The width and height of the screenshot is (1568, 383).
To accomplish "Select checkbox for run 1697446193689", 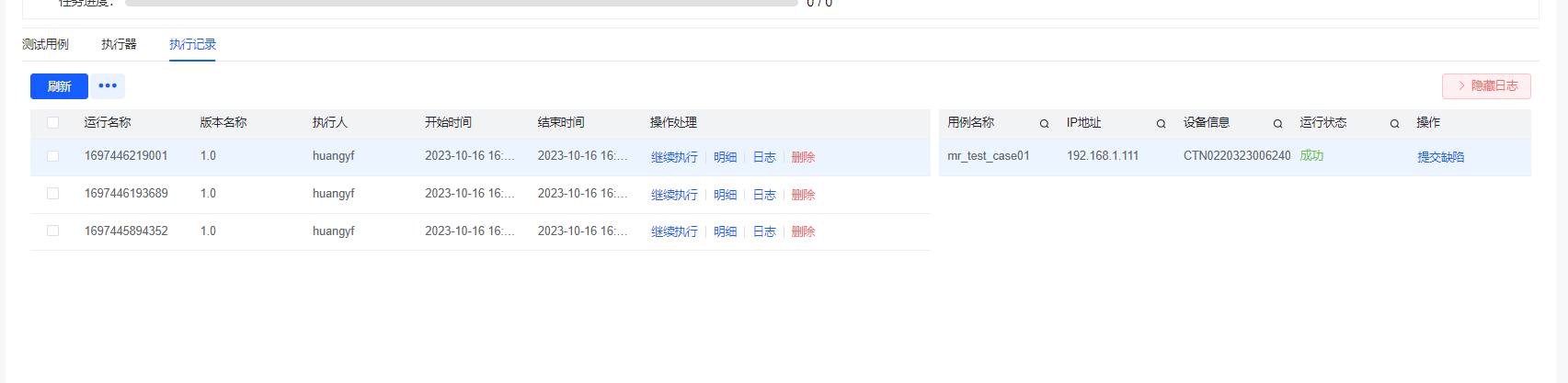I will coord(52,194).
